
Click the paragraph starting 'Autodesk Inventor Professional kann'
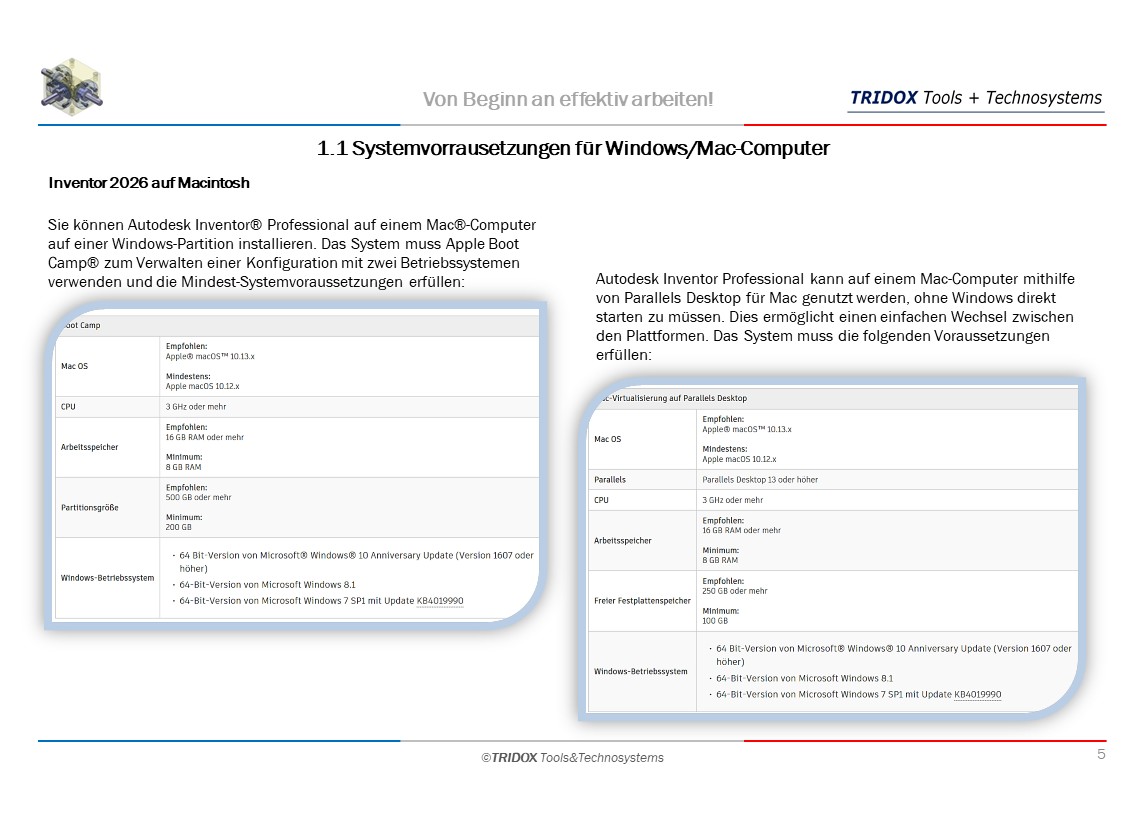(835, 317)
